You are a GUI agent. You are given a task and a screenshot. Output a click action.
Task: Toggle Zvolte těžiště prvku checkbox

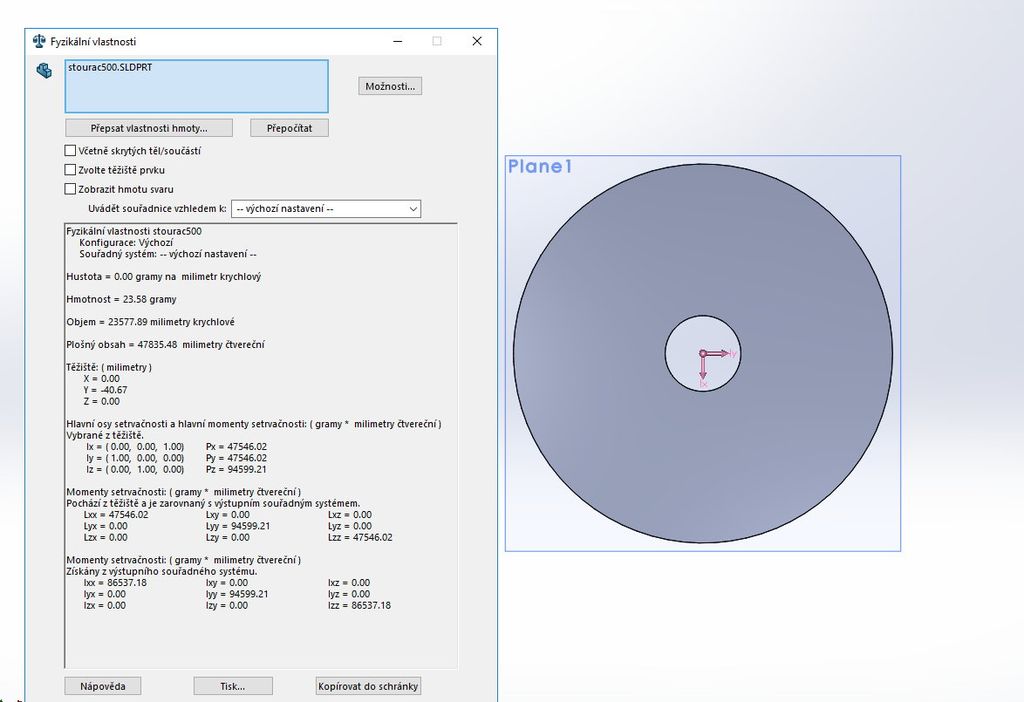(x=71, y=170)
